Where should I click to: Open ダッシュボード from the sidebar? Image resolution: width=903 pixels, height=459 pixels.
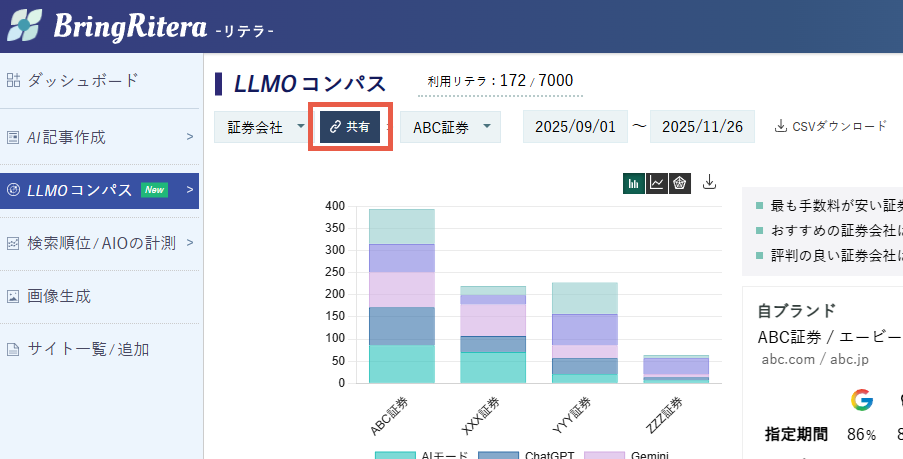pyautogui.click(x=82, y=80)
